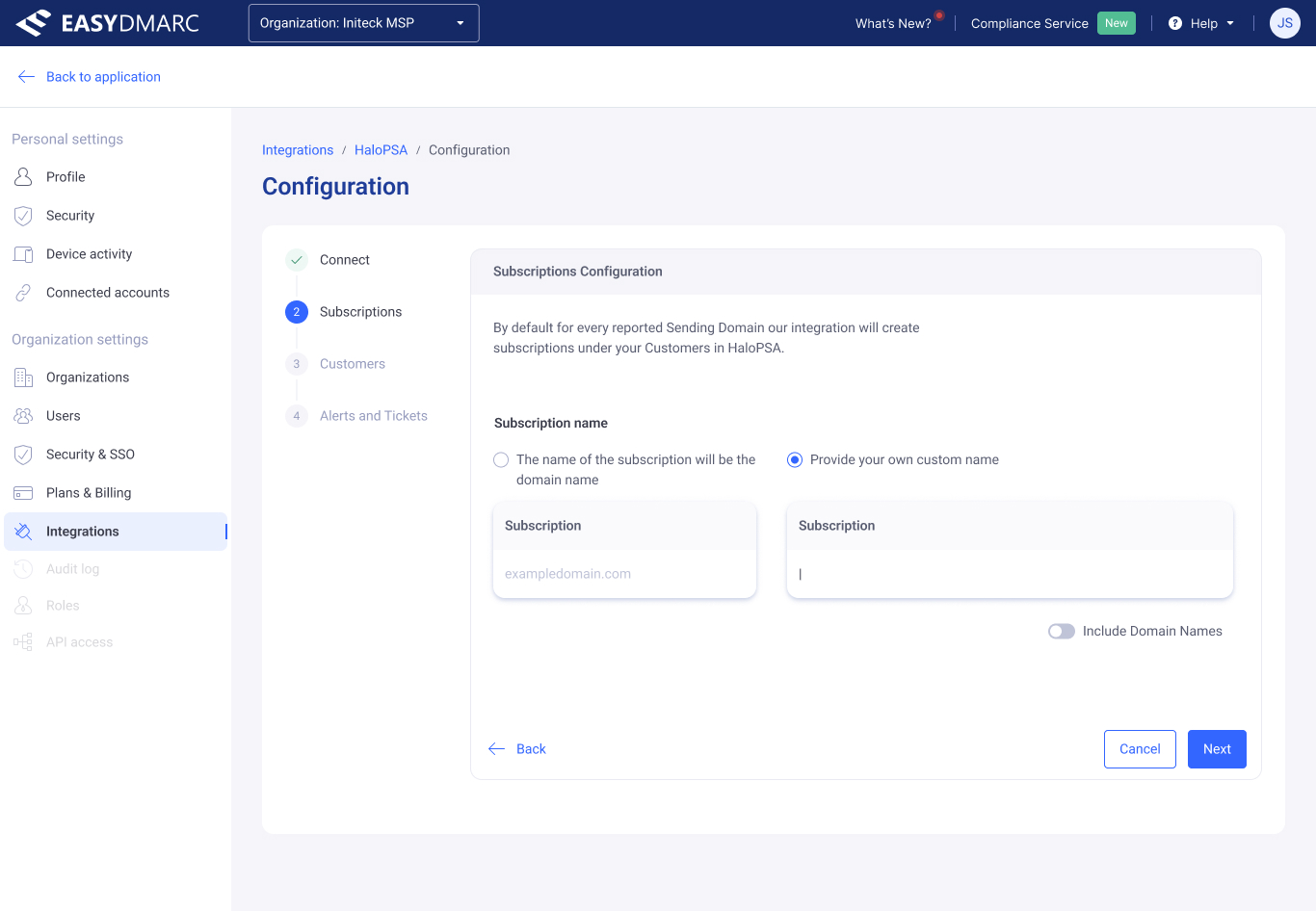This screenshot has width=1316, height=911.
Task: Click the Customers step label
Action: 353,364
